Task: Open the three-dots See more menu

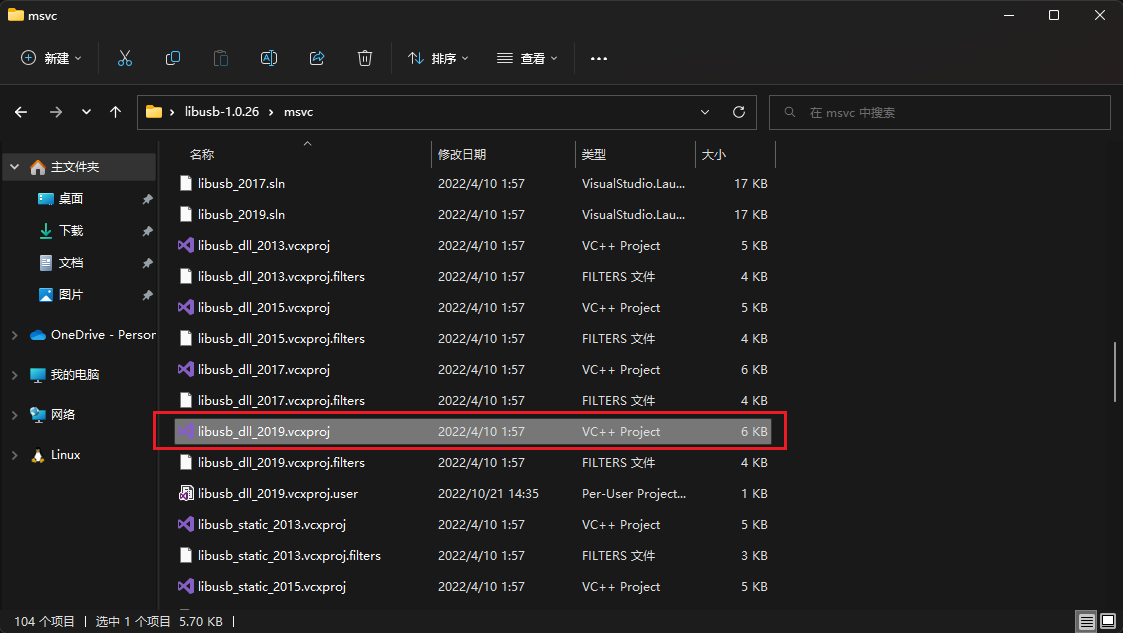Action: point(599,59)
